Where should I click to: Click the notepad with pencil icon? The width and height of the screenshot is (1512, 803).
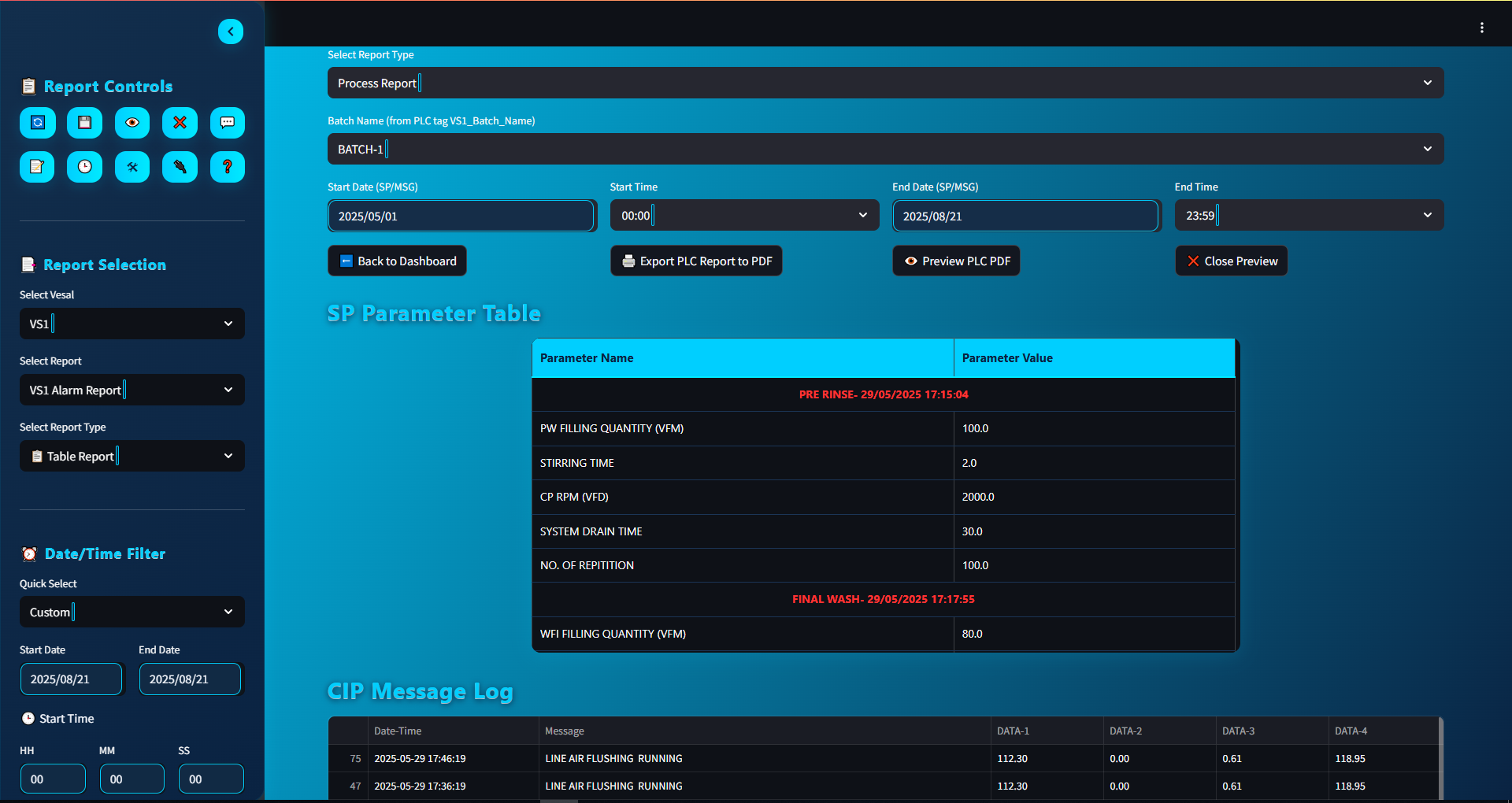[37, 167]
